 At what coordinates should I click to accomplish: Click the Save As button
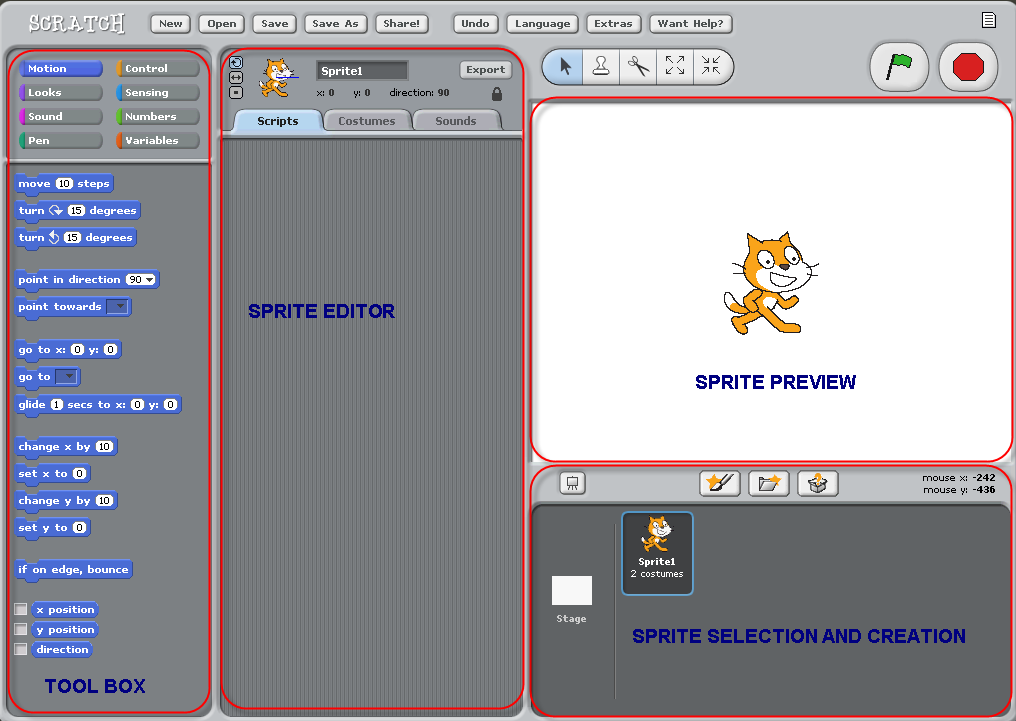tap(335, 23)
